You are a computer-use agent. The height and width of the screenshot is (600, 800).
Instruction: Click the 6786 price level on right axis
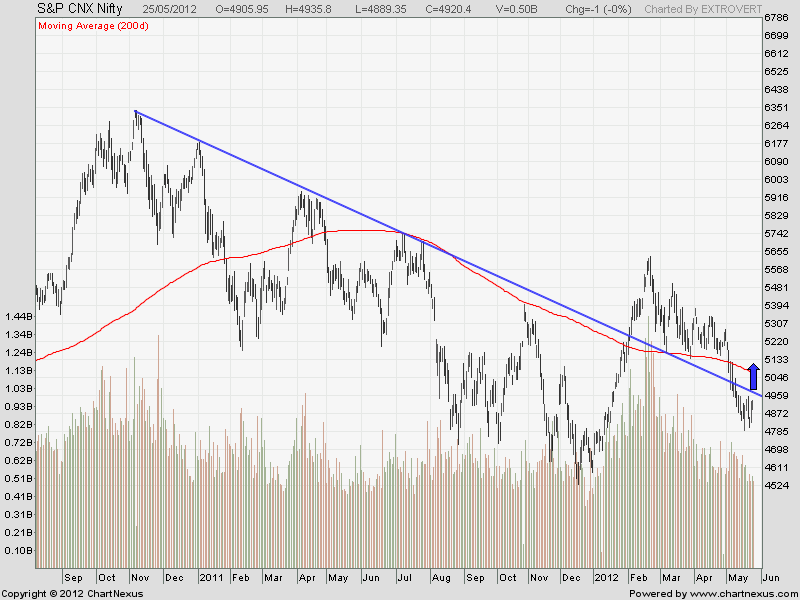776,18
